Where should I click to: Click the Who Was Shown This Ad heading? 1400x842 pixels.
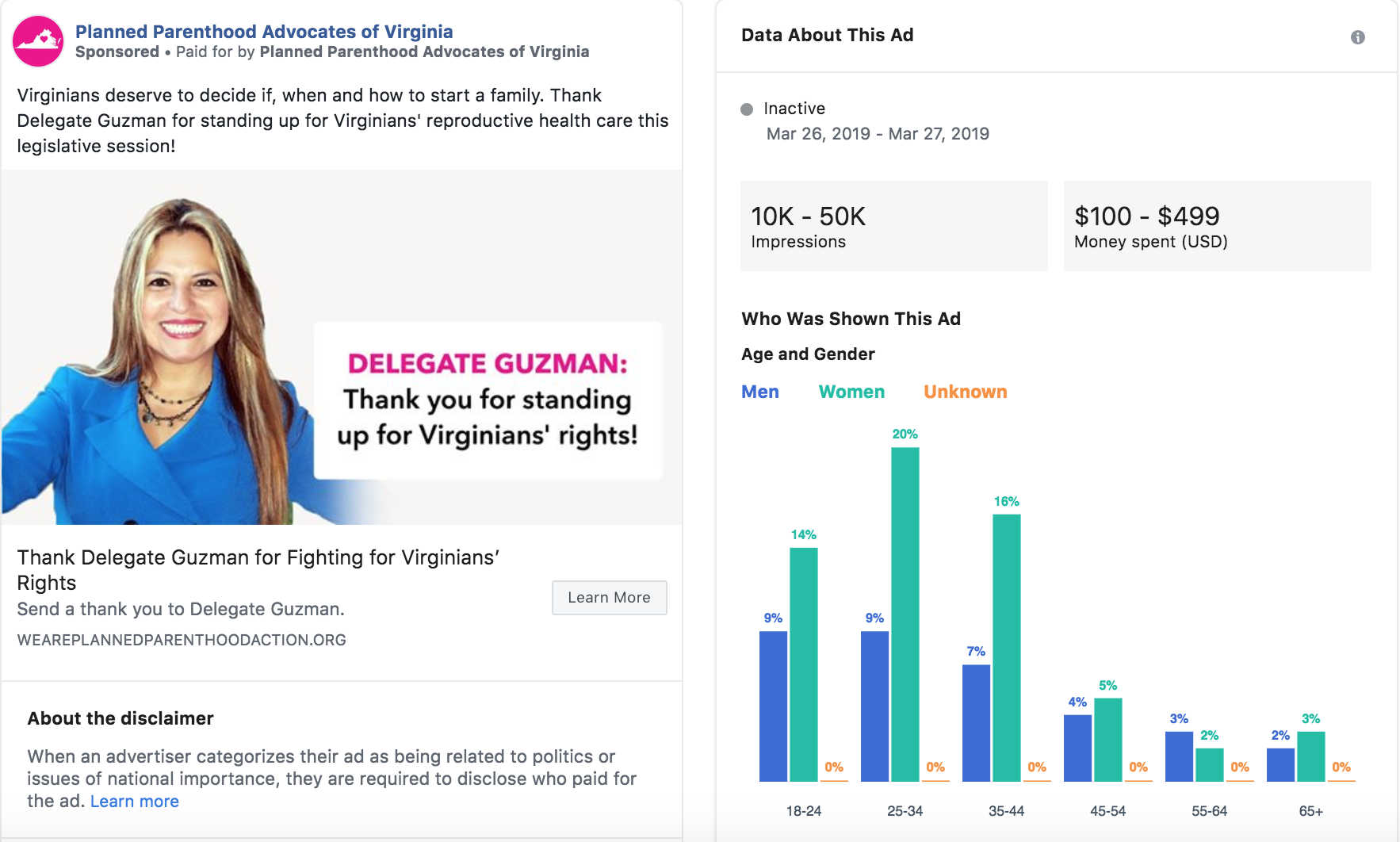point(851,319)
